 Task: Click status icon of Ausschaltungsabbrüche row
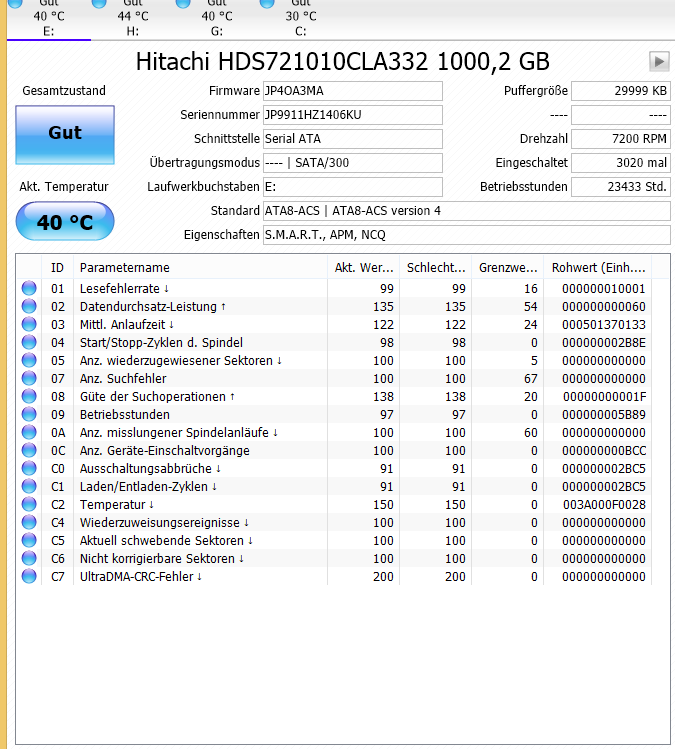tap(29, 468)
